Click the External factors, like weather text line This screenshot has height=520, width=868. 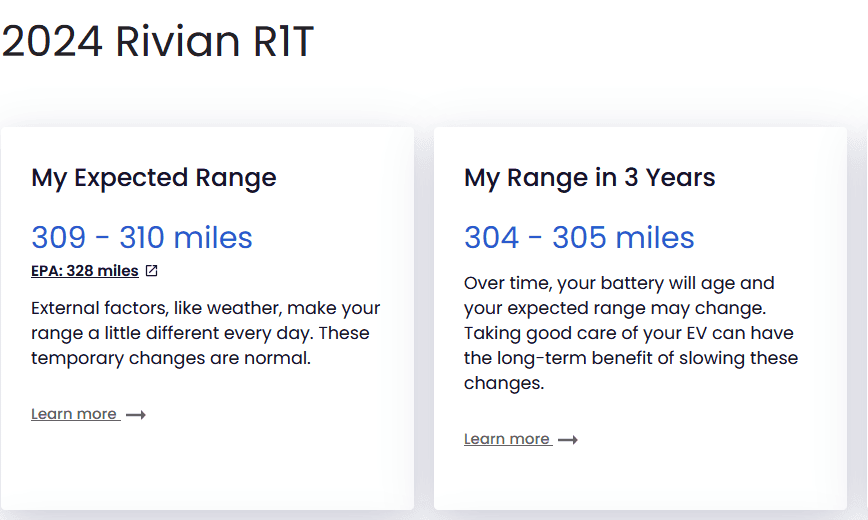click(x=205, y=308)
